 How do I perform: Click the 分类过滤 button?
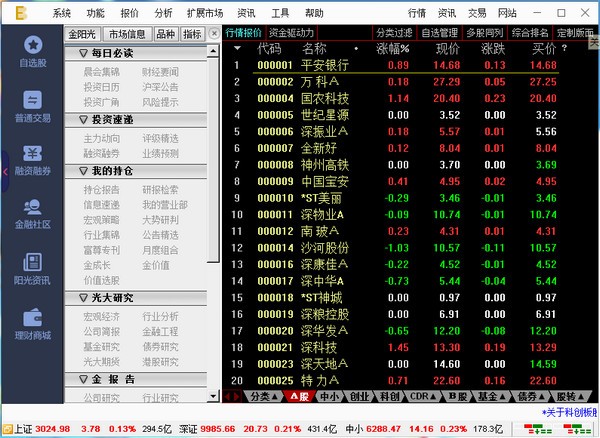[x=393, y=33]
